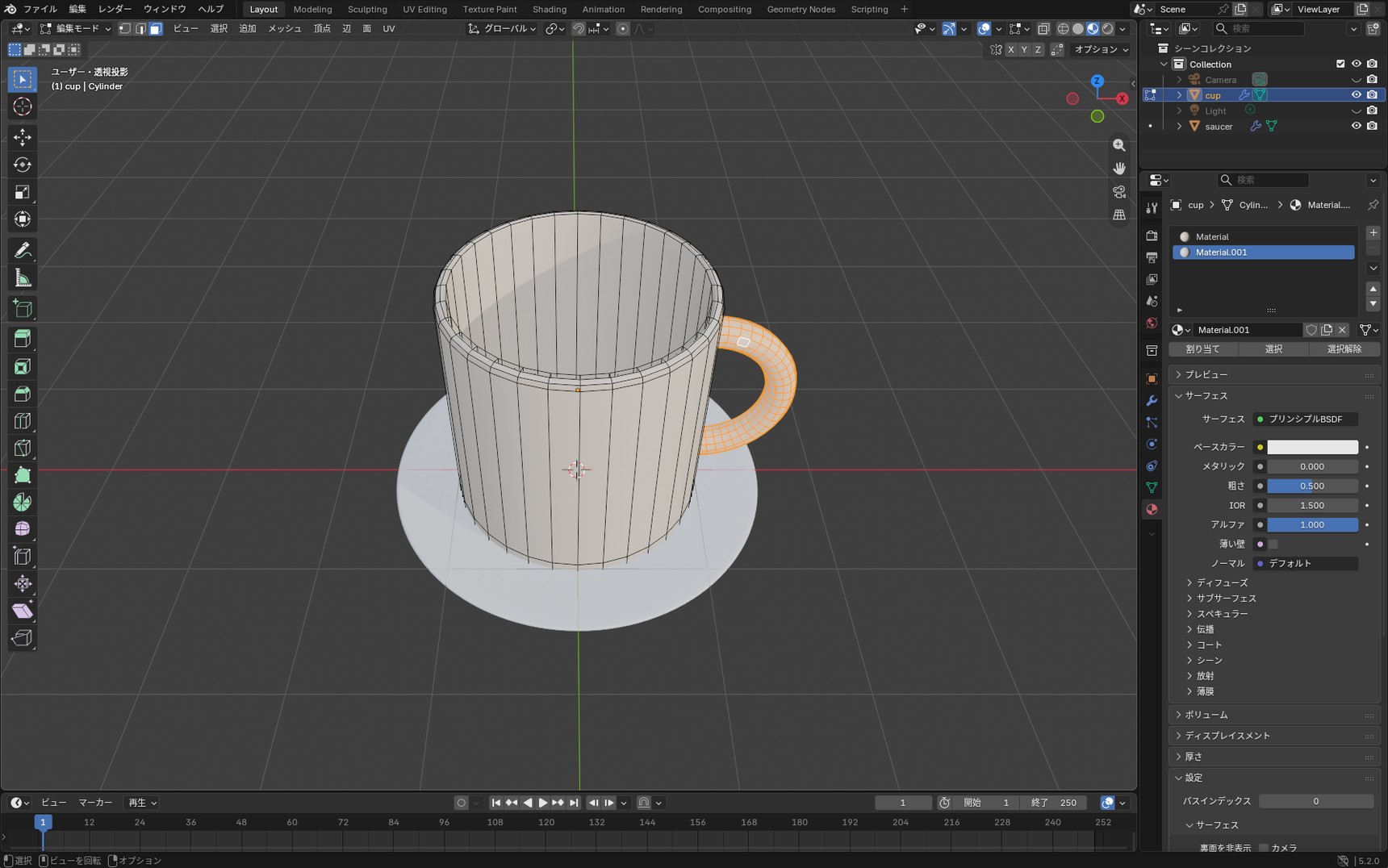Expand the ボリューム panel
The width and height of the screenshot is (1388, 868).
pyautogui.click(x=1273, y=715)
